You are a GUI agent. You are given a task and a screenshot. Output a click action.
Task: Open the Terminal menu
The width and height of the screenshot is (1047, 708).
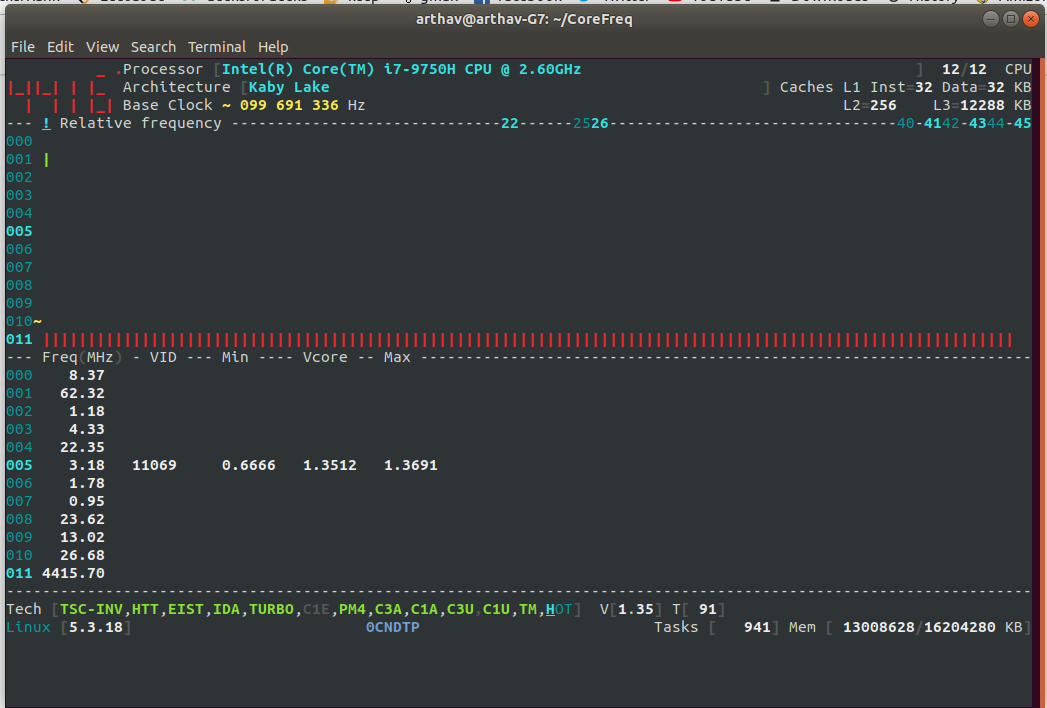click(217, 47)
